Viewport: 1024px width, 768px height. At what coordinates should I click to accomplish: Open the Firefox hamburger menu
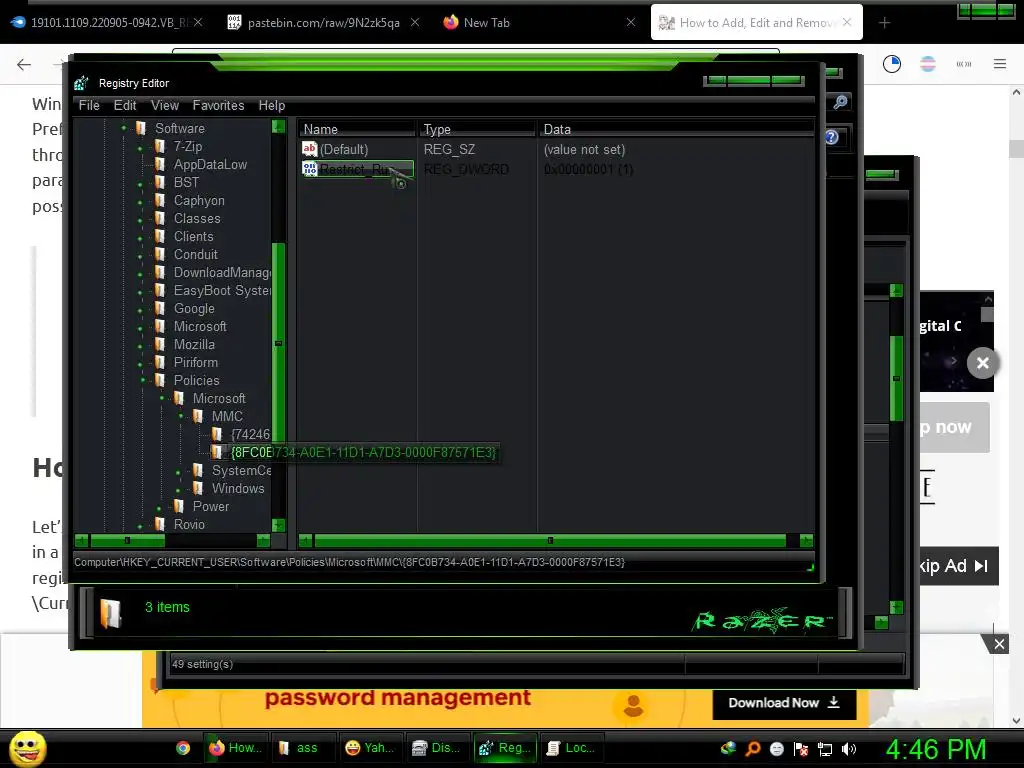[1000, 64]
